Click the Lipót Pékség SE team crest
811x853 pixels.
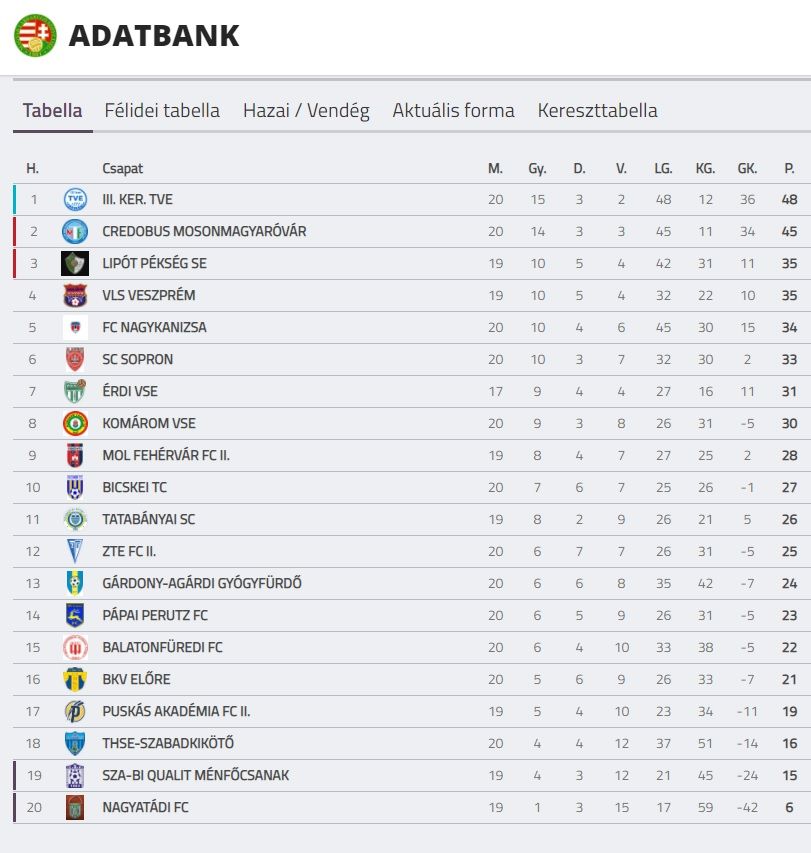point(75,263)
